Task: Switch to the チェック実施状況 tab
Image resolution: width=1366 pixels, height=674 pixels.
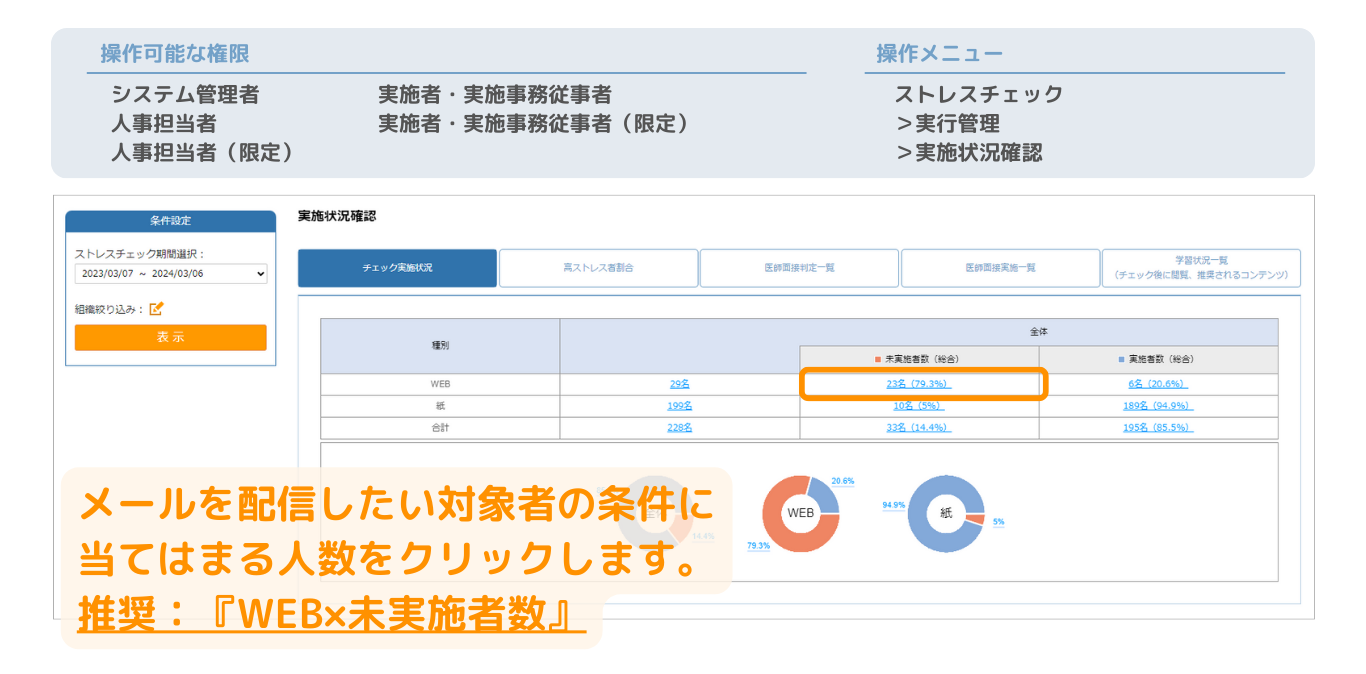Action: tap(397, 268)
